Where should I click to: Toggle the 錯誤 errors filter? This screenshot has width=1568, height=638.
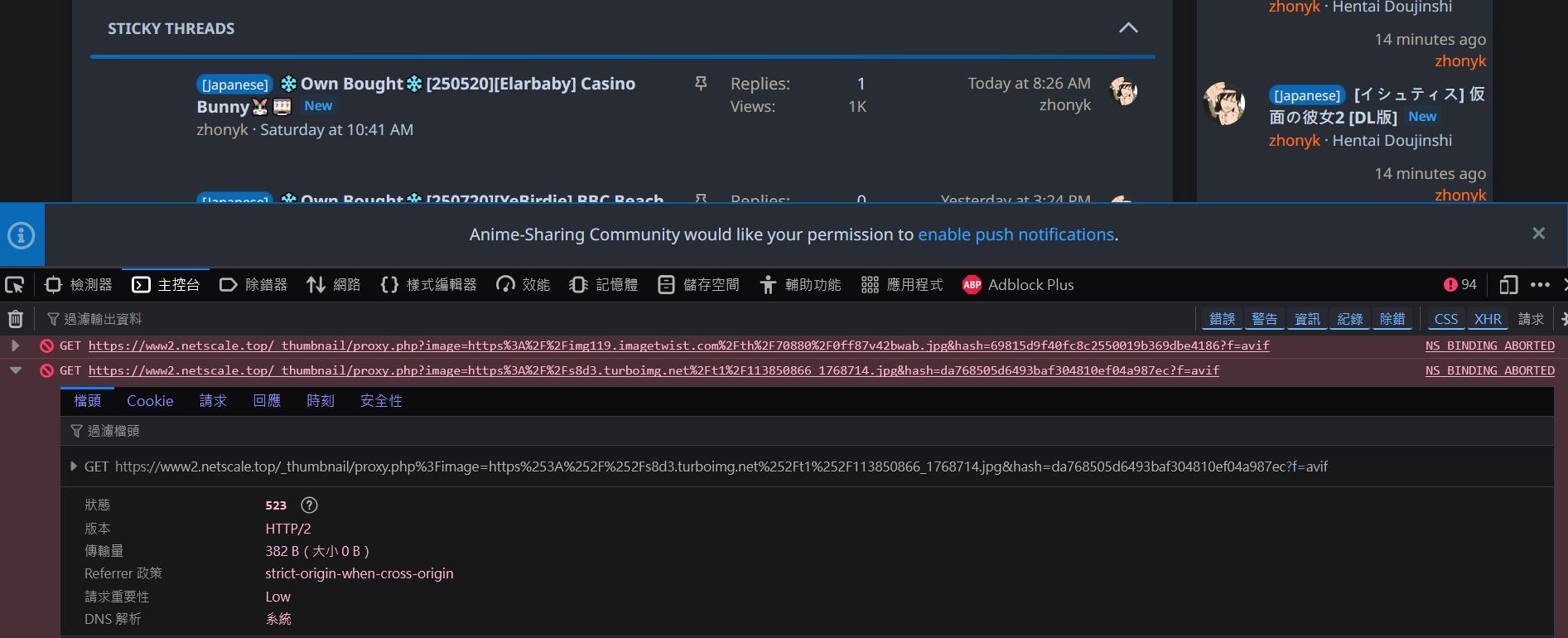tap(1222, 319)
